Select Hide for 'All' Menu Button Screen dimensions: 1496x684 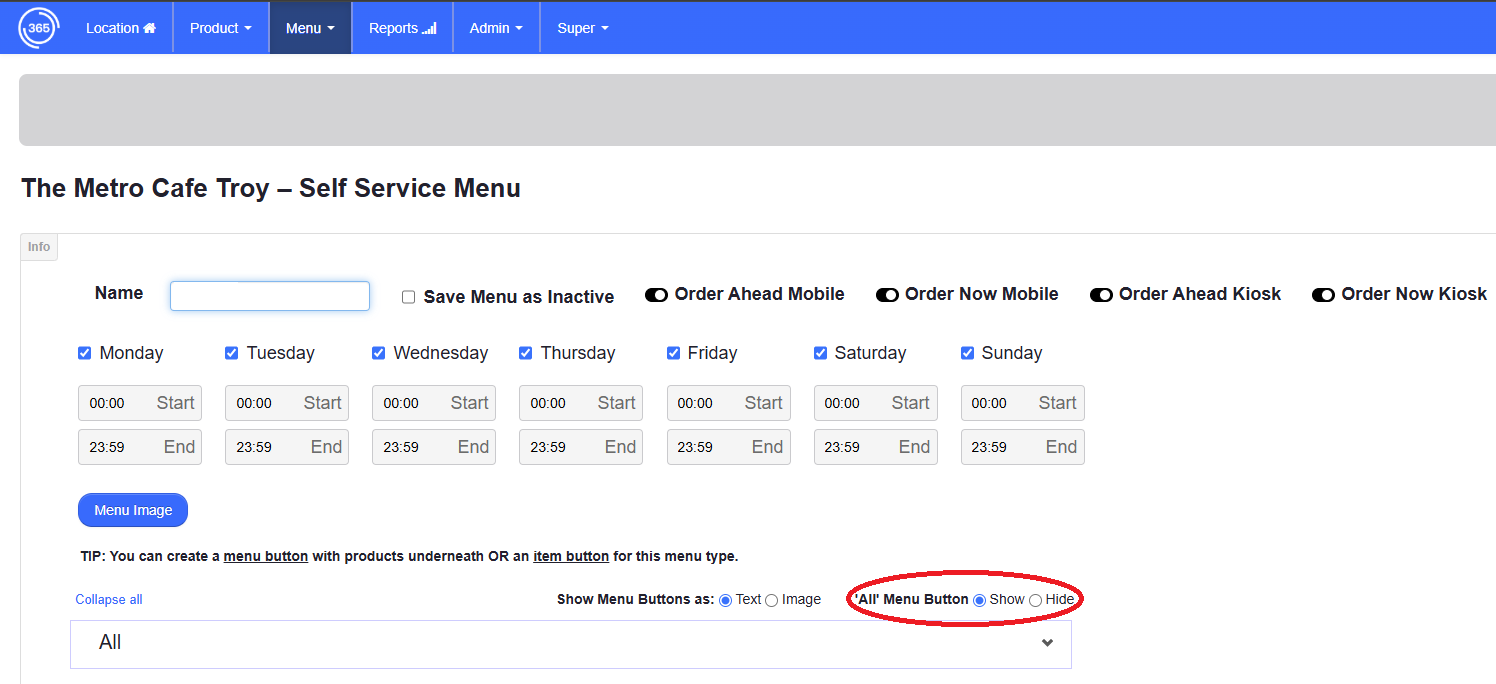(x=1036, y=600)
